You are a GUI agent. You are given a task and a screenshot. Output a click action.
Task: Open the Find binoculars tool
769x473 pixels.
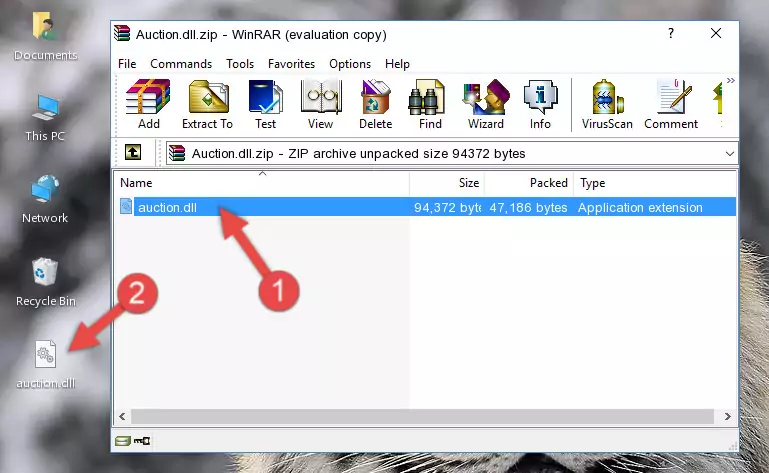pos(430,104)
